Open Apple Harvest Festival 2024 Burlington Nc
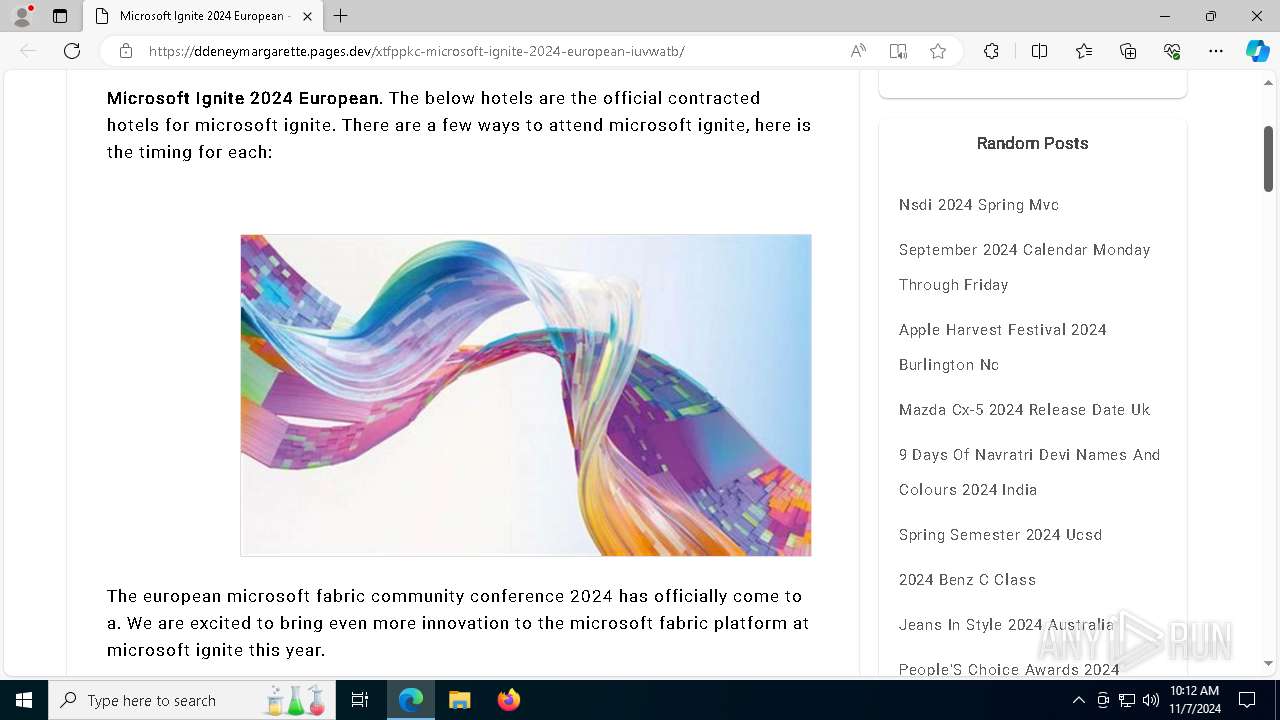This screenshot has width=1280, height=720. 1002,347
